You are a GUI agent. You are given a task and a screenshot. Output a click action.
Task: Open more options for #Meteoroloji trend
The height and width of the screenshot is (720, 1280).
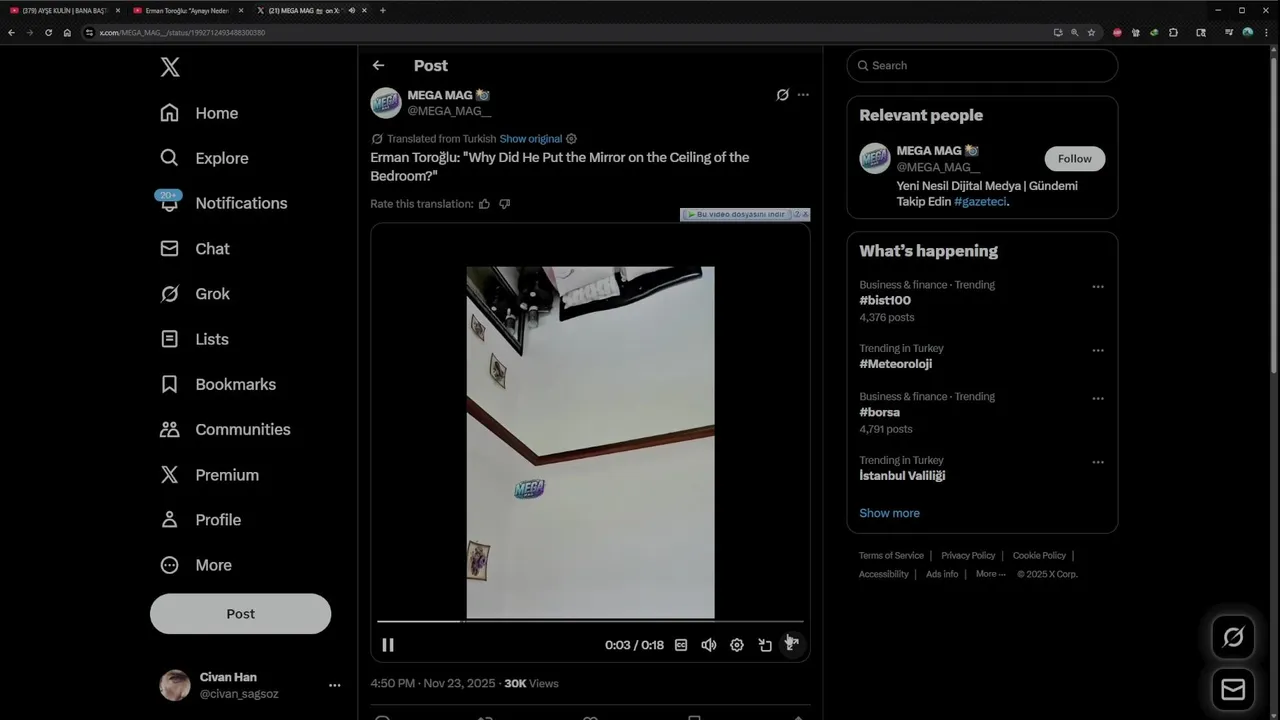(x=1098, y=351)
